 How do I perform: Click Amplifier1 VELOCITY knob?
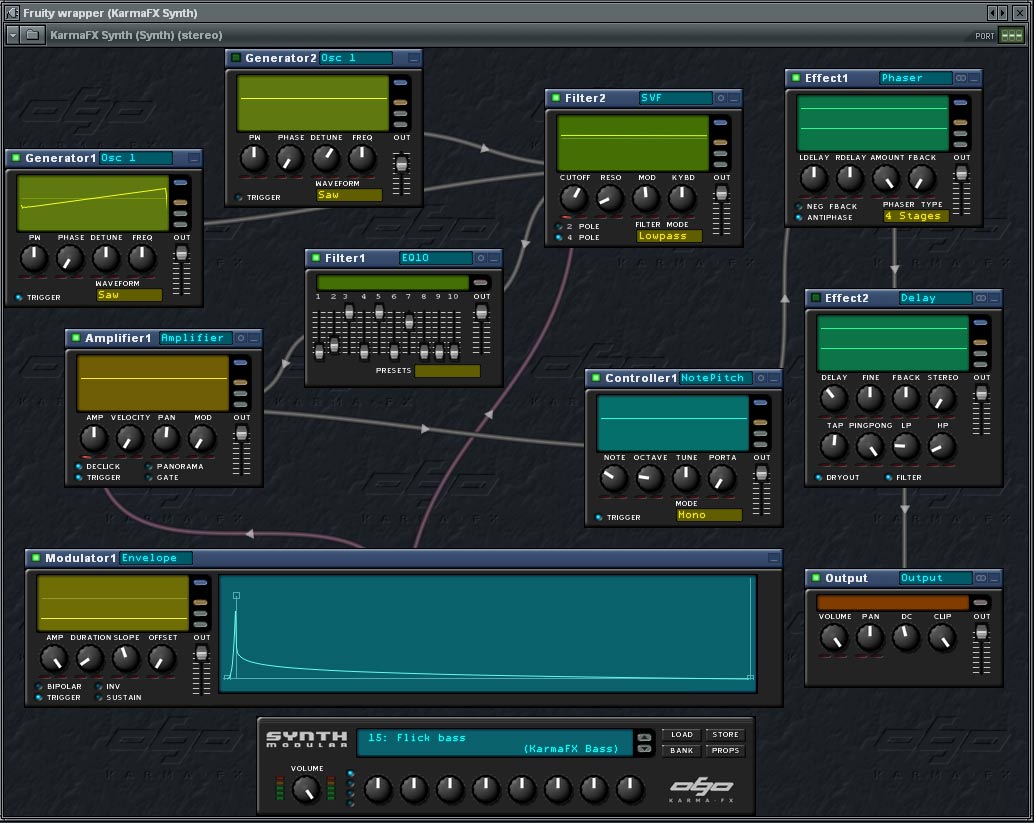[130, 438]
